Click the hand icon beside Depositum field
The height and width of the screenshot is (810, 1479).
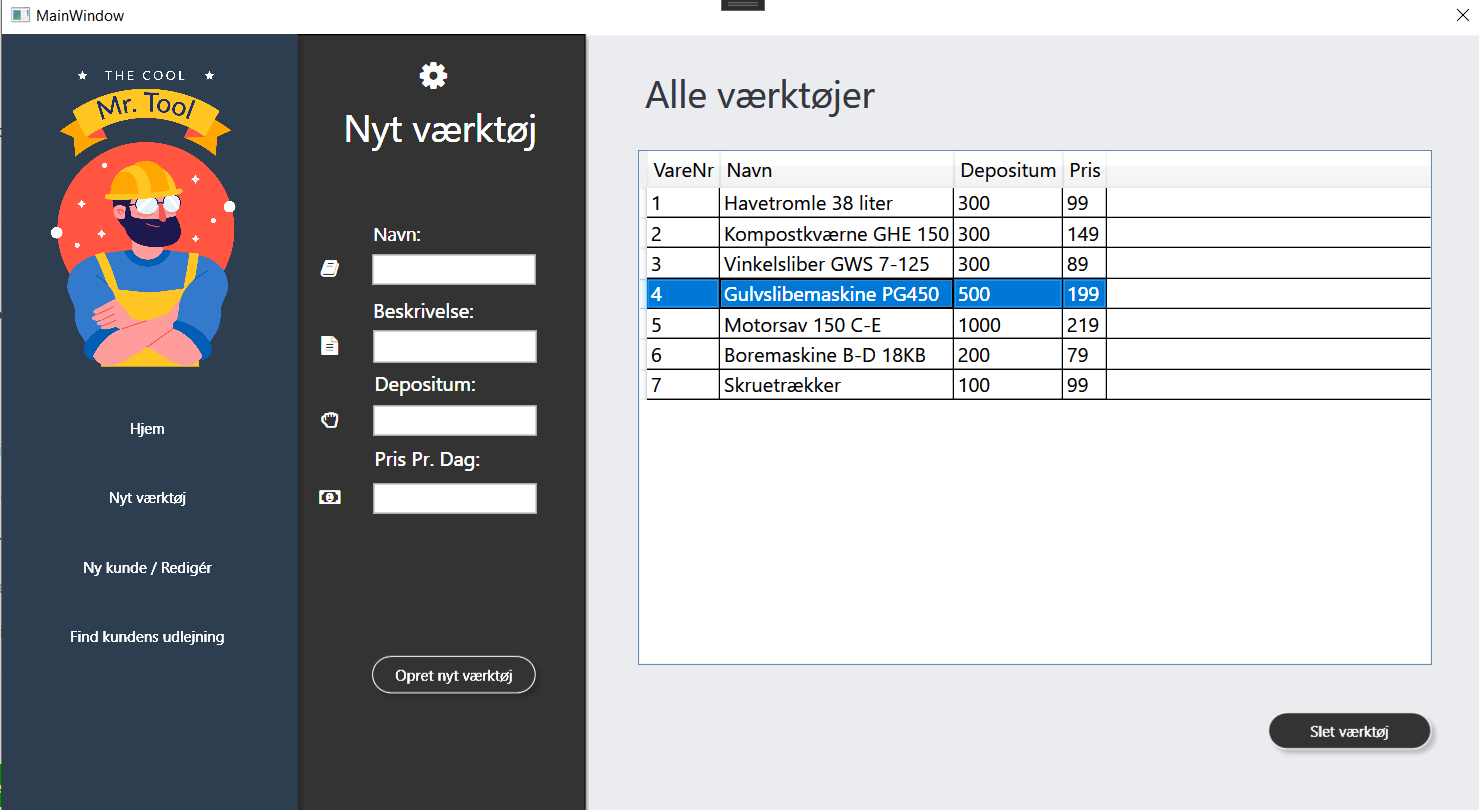click(329, 420)
